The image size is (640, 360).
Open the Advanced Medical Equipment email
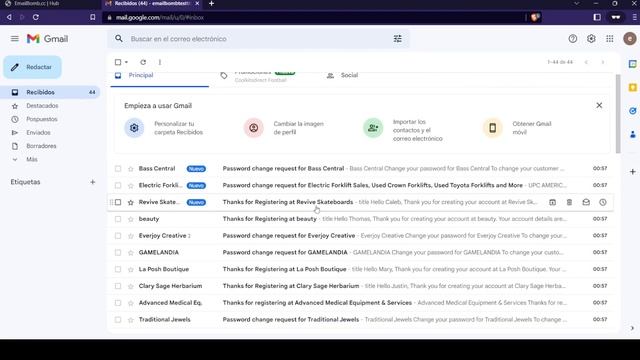coord(361,303)
